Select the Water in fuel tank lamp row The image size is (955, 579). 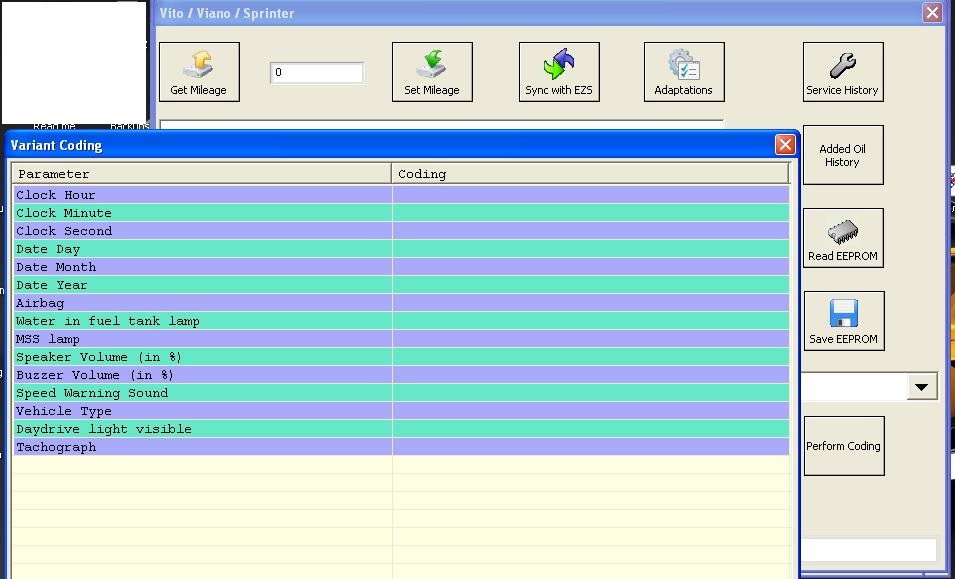point(401,321)
